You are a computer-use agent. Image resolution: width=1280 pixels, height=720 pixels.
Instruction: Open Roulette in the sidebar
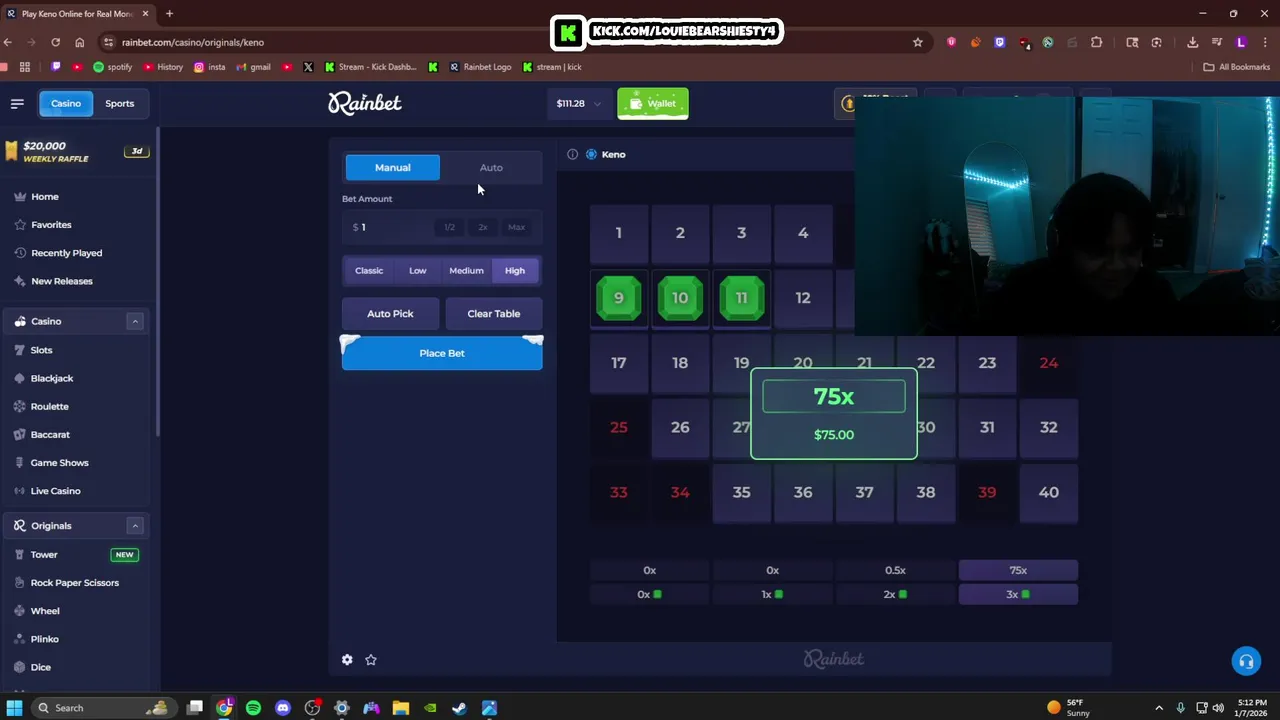50,406
